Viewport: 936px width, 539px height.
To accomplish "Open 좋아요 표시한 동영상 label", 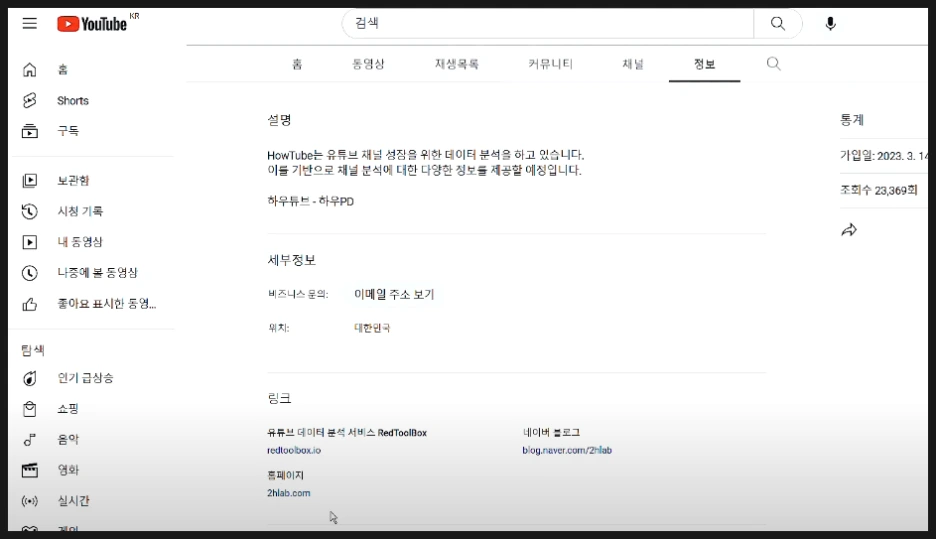I will coord(106,304).
